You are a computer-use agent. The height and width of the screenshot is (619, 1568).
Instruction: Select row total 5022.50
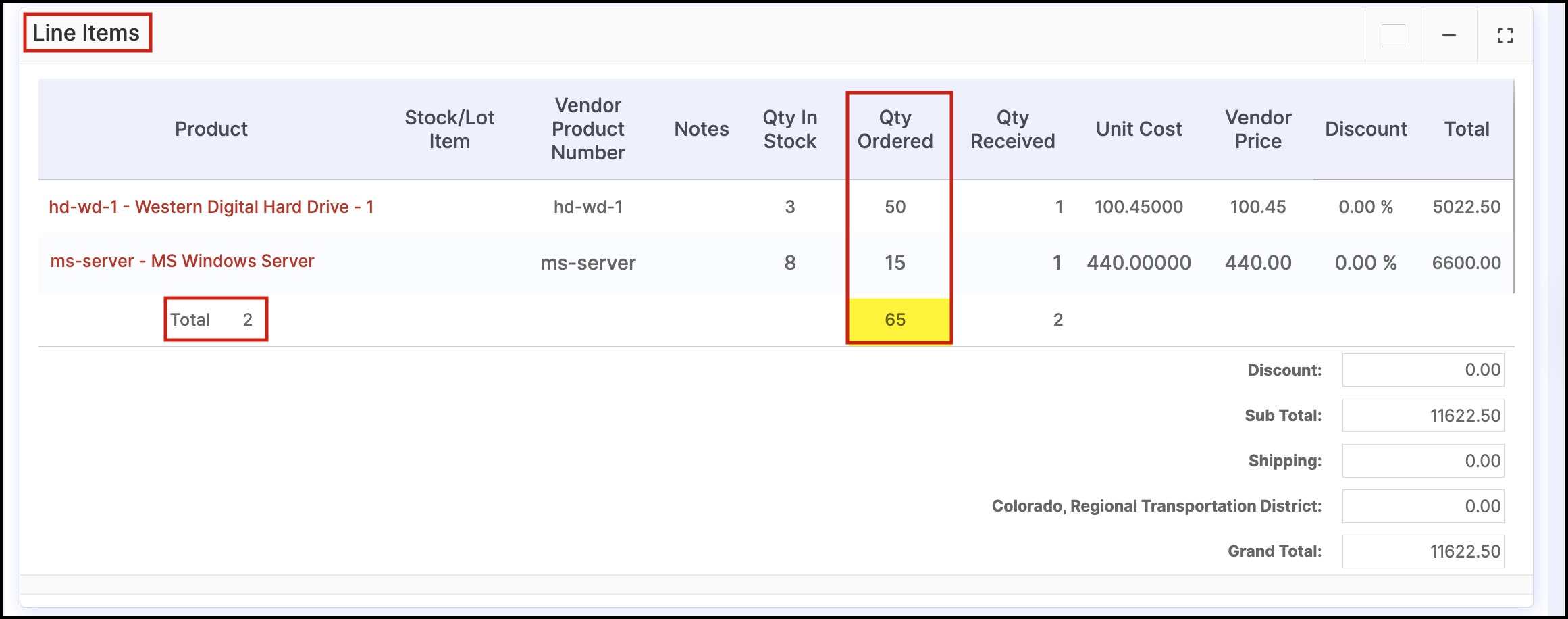point(1467,207)
